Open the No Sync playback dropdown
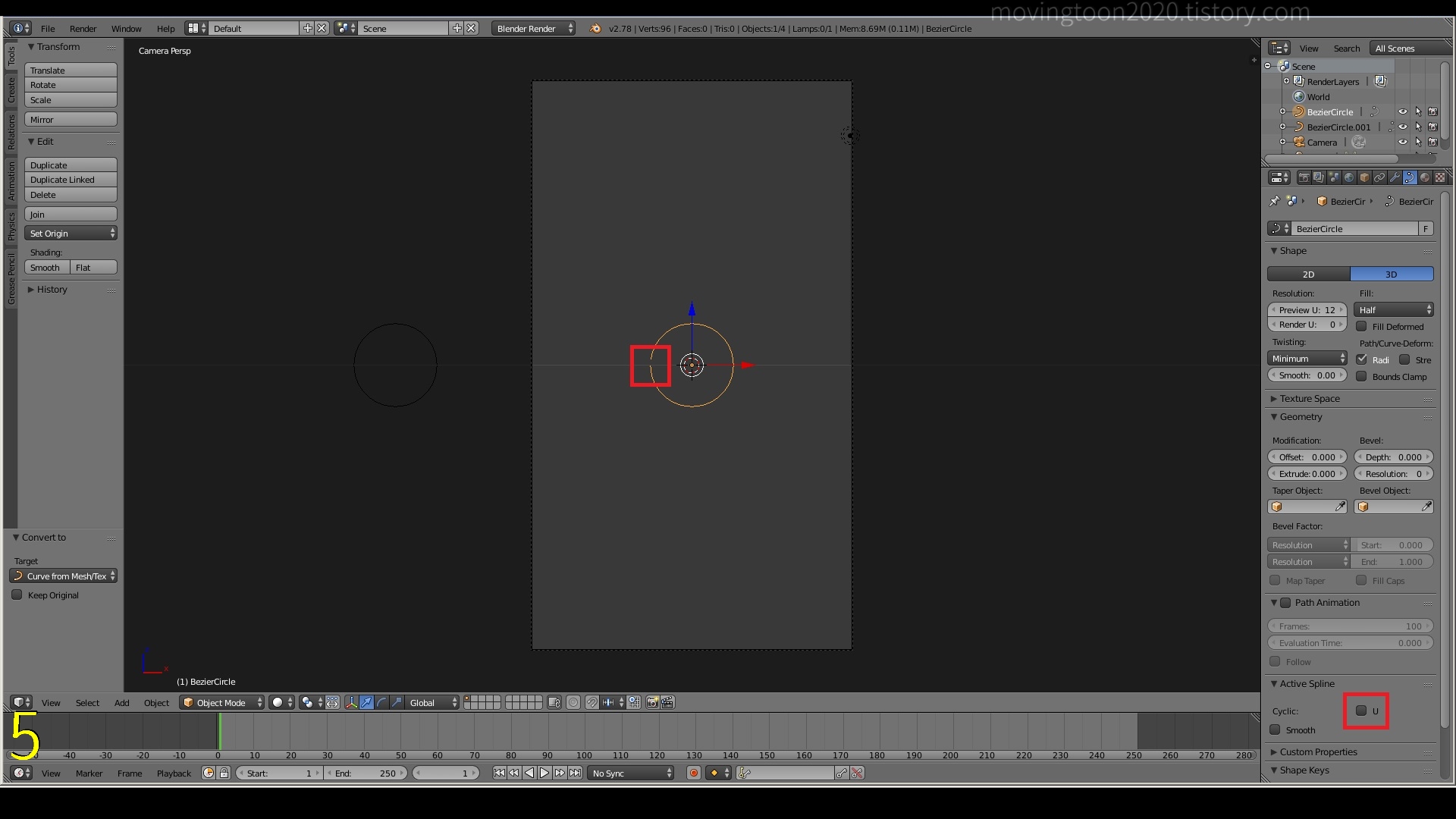The width and height of the screenshot is (1456, 819). click(631, 773)
